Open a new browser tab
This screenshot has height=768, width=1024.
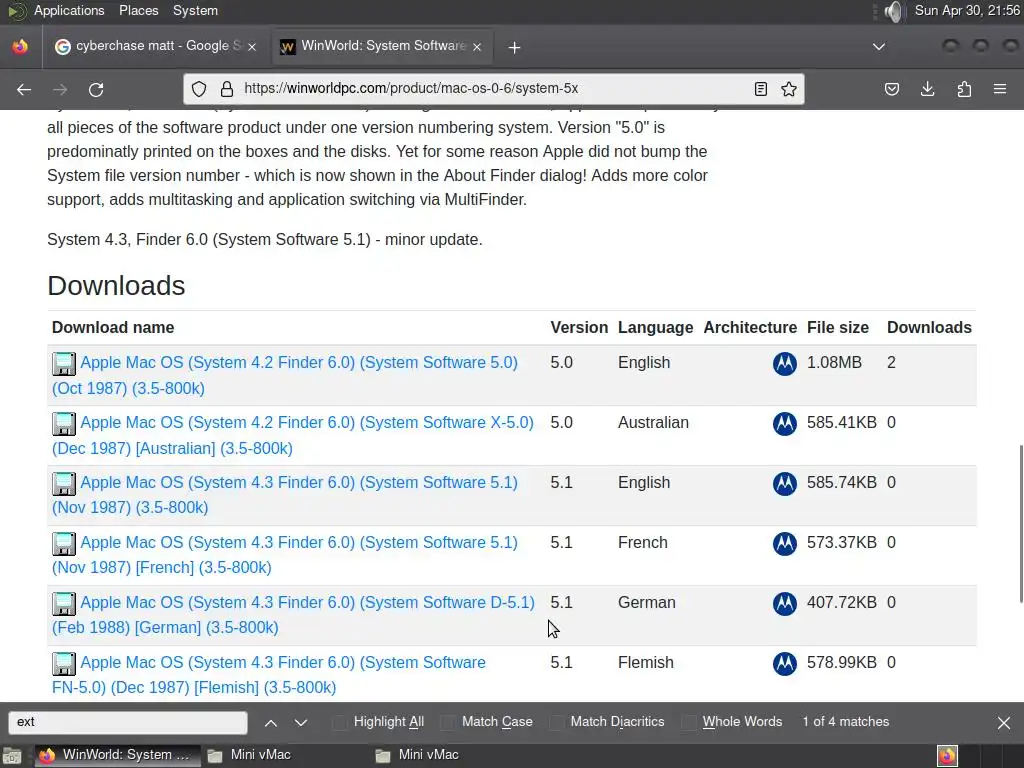tap(515, 47)
